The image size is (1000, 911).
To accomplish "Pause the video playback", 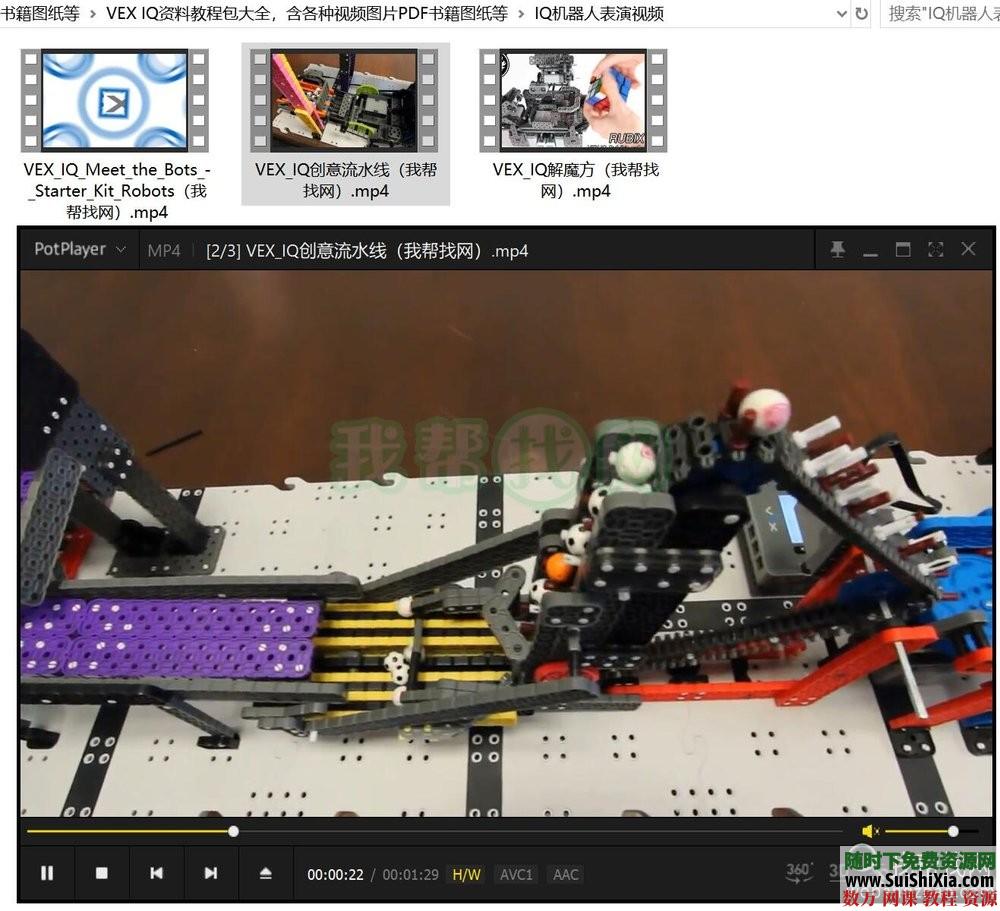I will pos(47,873).
